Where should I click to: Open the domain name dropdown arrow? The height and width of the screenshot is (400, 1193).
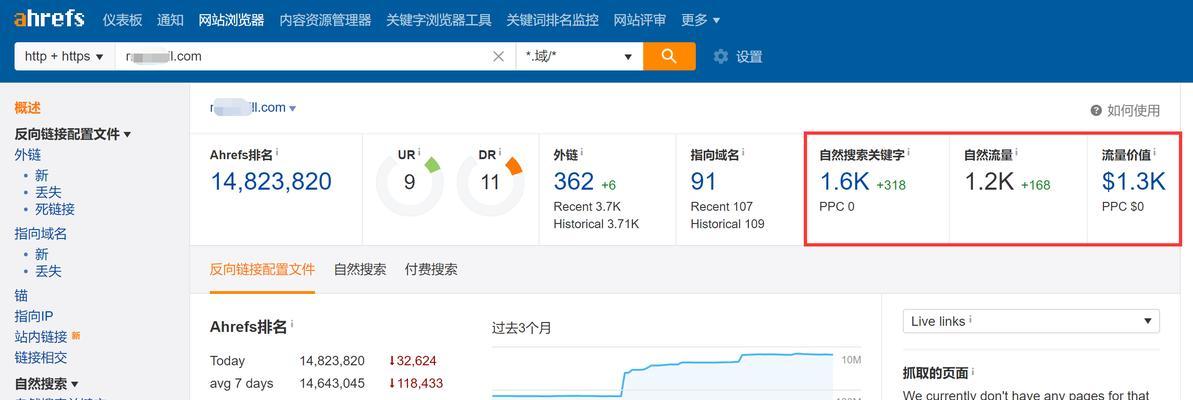pos(293,109)
